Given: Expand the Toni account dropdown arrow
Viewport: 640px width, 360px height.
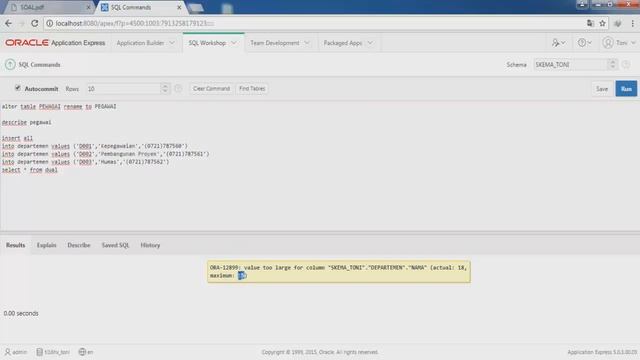Looking at the screenshot, I should [x=633, y=43].
